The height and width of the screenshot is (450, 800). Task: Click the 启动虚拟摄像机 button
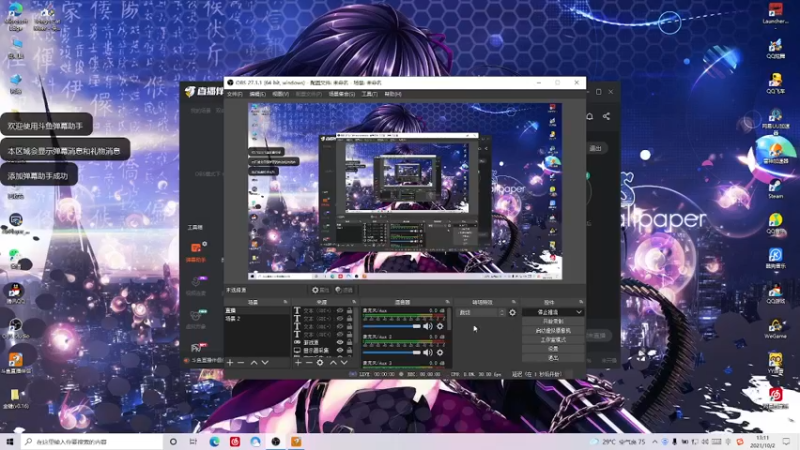[x=553, y=331]
